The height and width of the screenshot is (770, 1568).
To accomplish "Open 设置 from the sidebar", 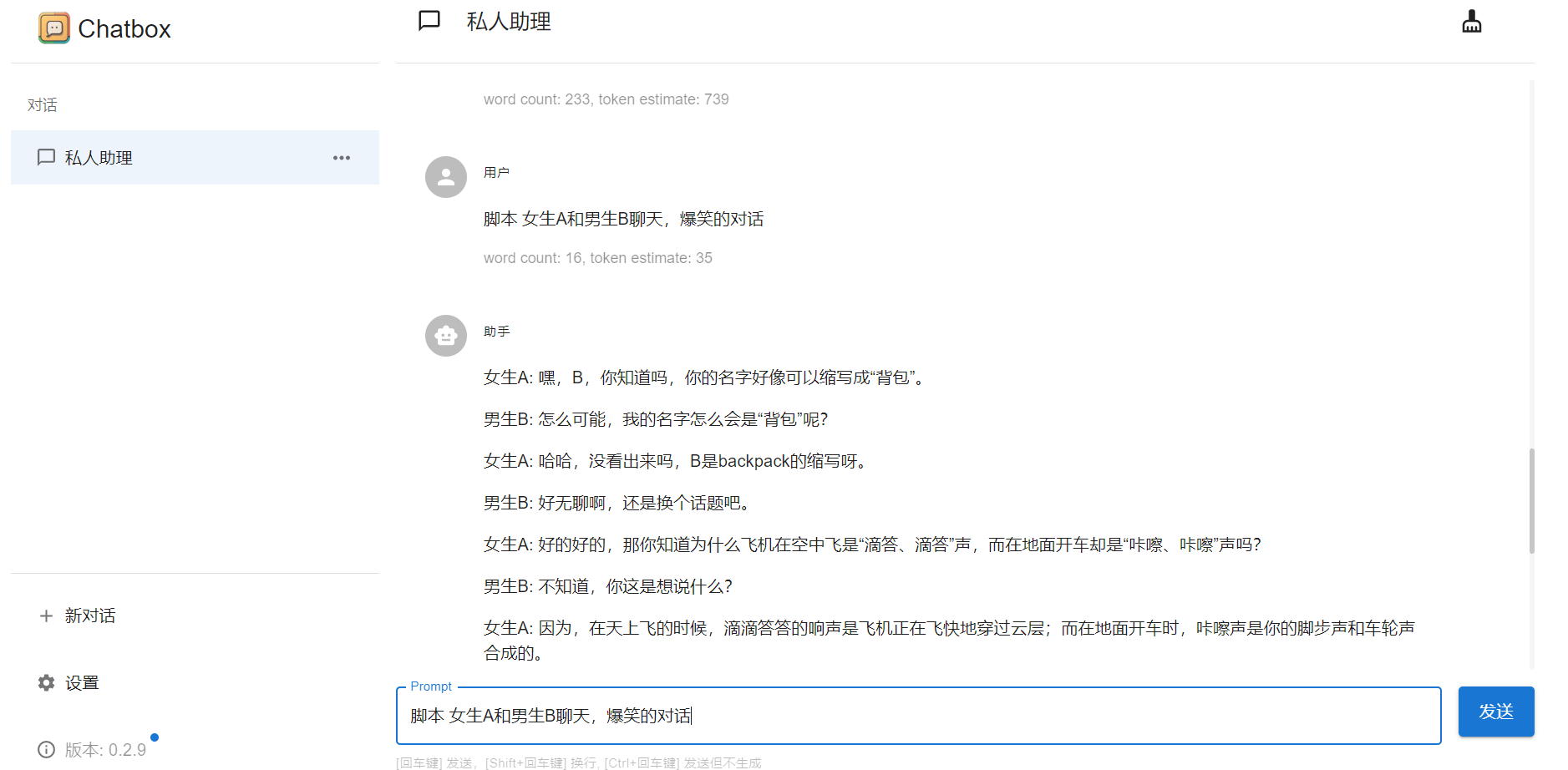I will pos(82,682).
